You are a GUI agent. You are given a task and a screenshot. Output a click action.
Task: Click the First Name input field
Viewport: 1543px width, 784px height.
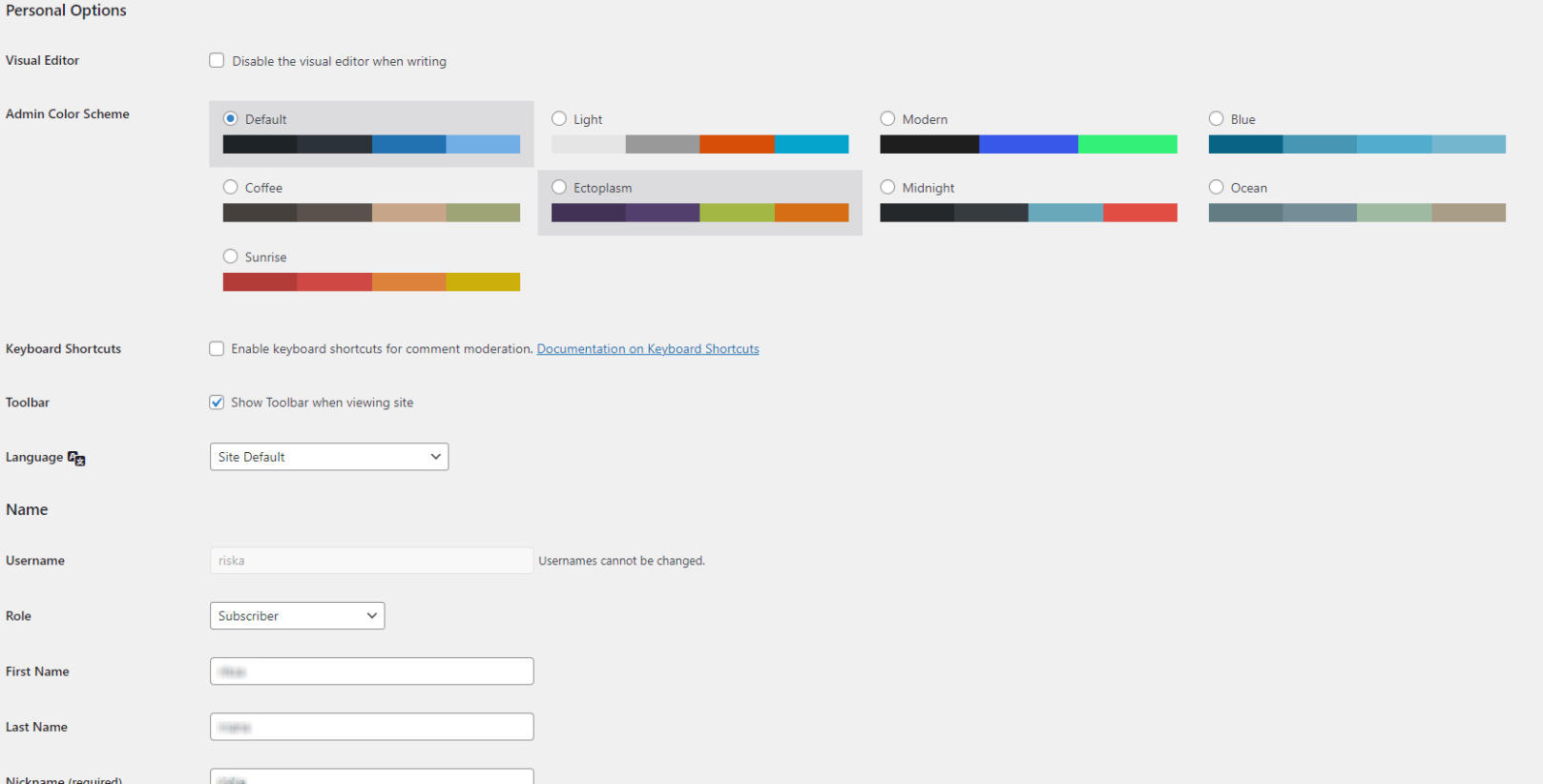coord(371,671)
